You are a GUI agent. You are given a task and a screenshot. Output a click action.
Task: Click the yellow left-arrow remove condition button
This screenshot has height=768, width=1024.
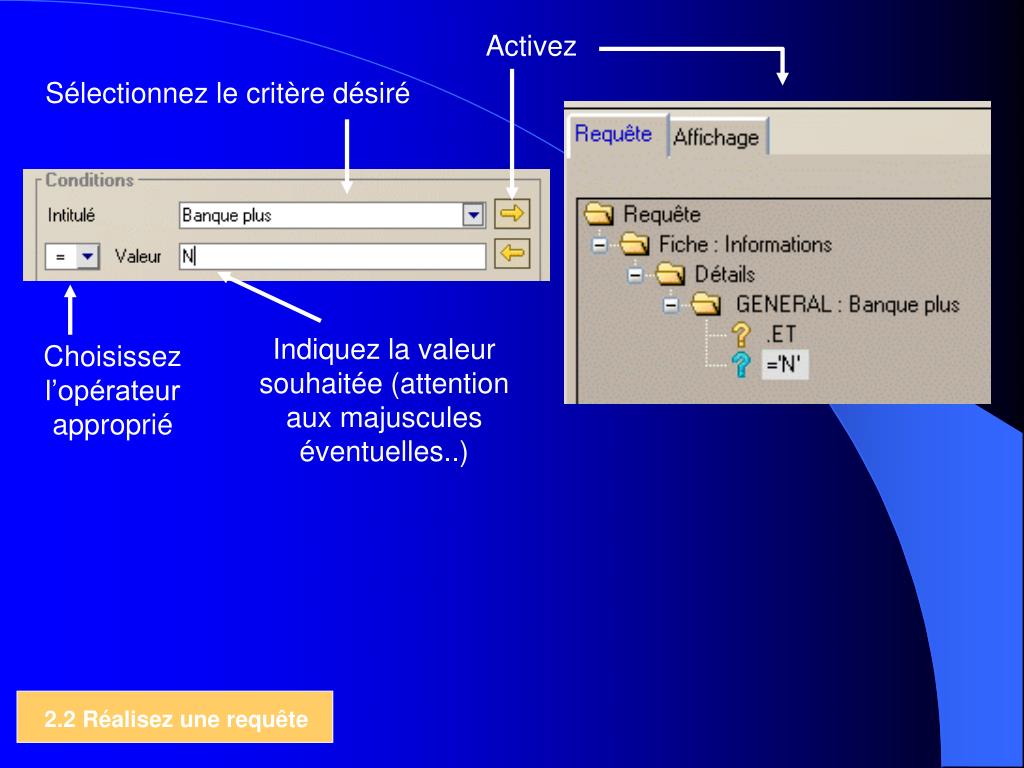click(512, 253)
